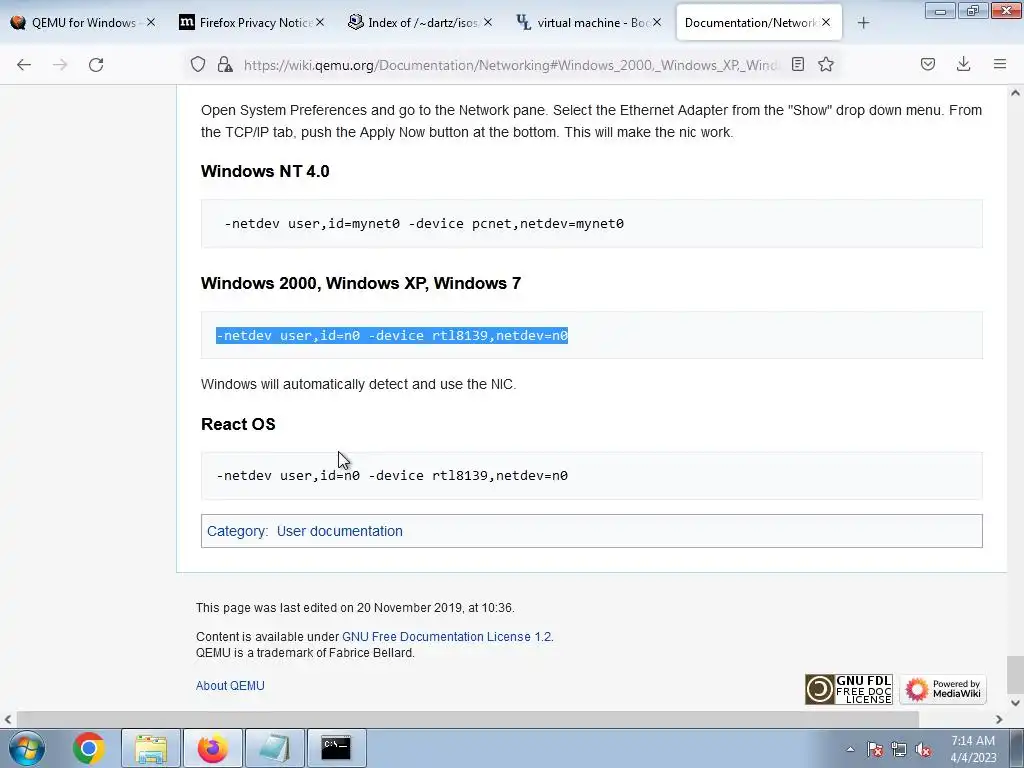Click the React OS heading
The height and width of the screenshot is (768, 1024).
tap(238, 424)
